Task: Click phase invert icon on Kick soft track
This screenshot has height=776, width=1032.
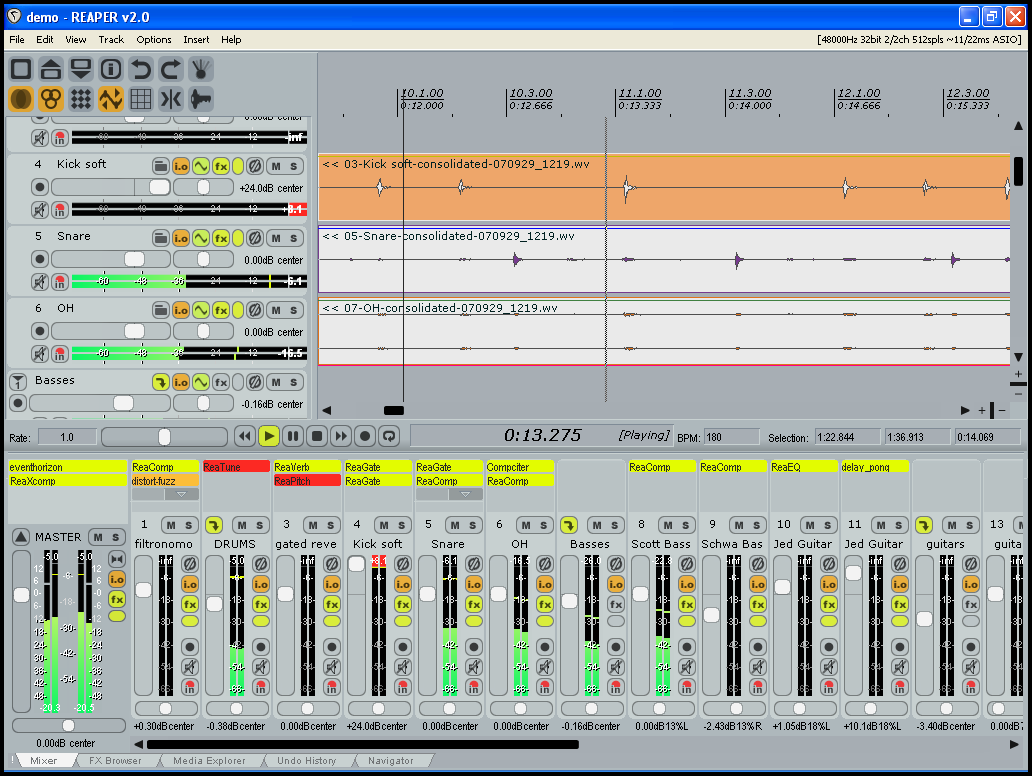Action: tap(255, 166)
